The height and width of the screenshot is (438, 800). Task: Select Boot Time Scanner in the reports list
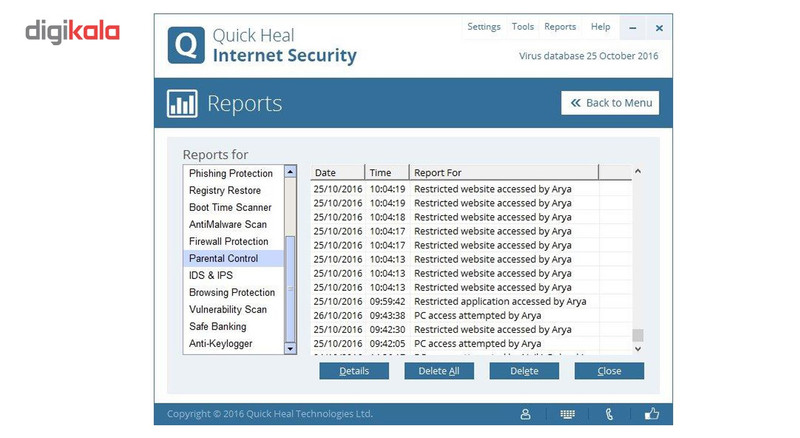tap(233, 207)
